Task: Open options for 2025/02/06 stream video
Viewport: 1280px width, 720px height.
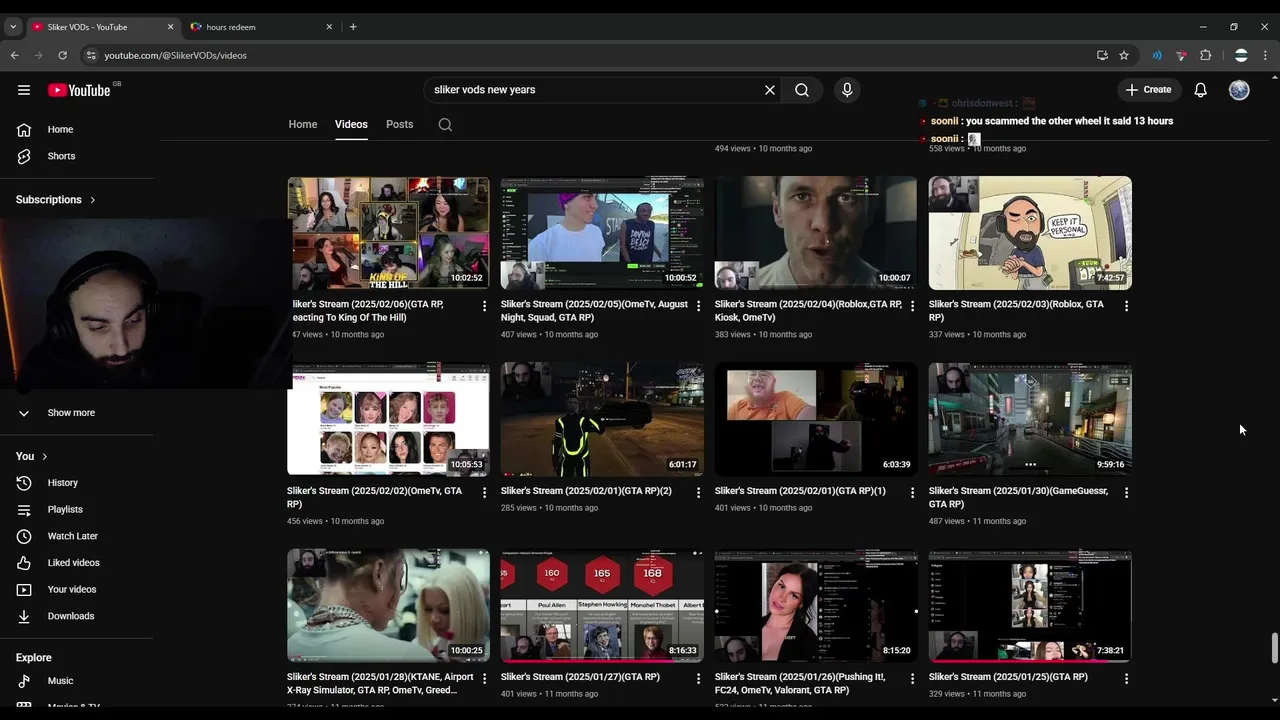Action: point(485,306)
